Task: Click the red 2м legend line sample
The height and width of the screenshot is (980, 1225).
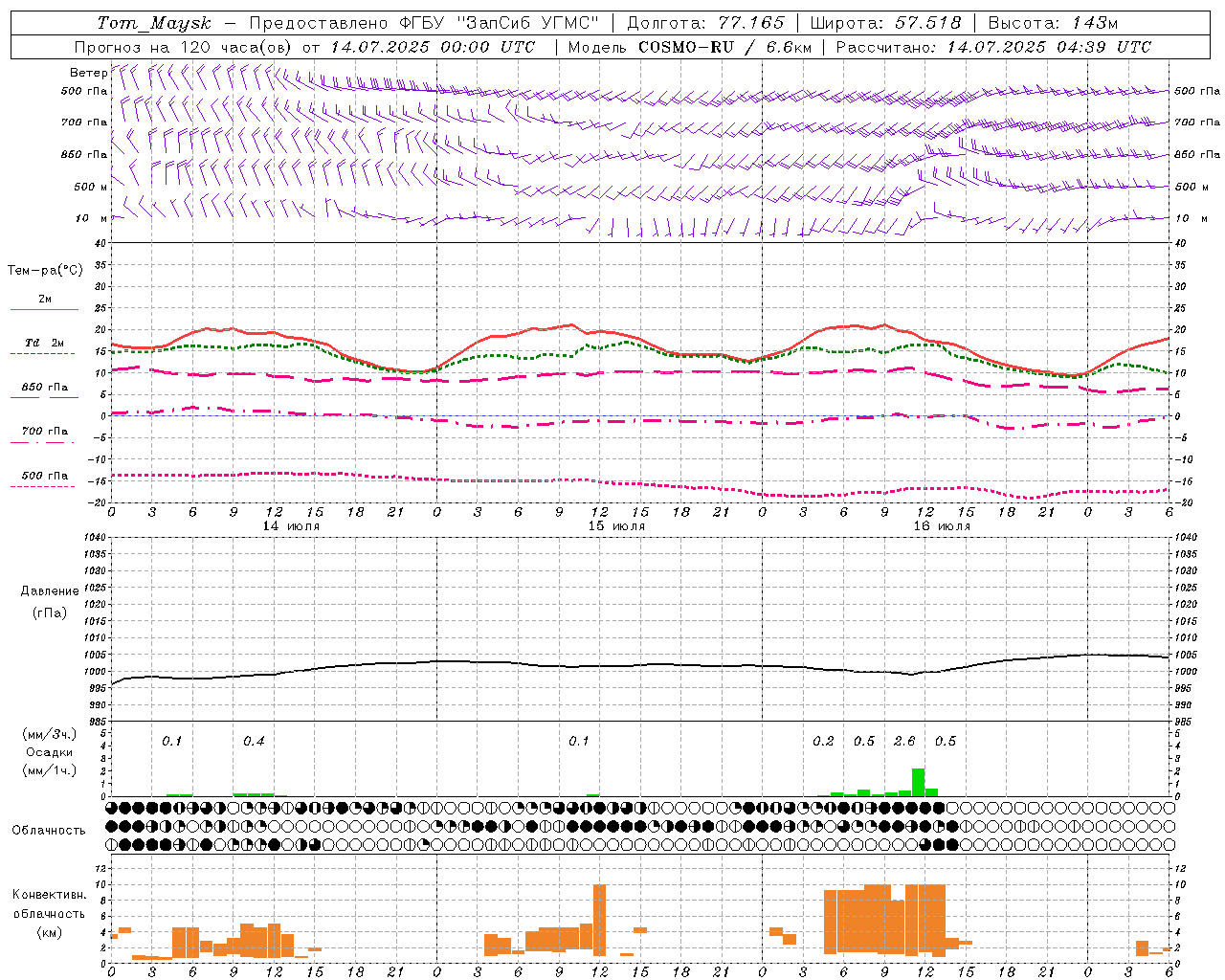Action: [44, 310]
